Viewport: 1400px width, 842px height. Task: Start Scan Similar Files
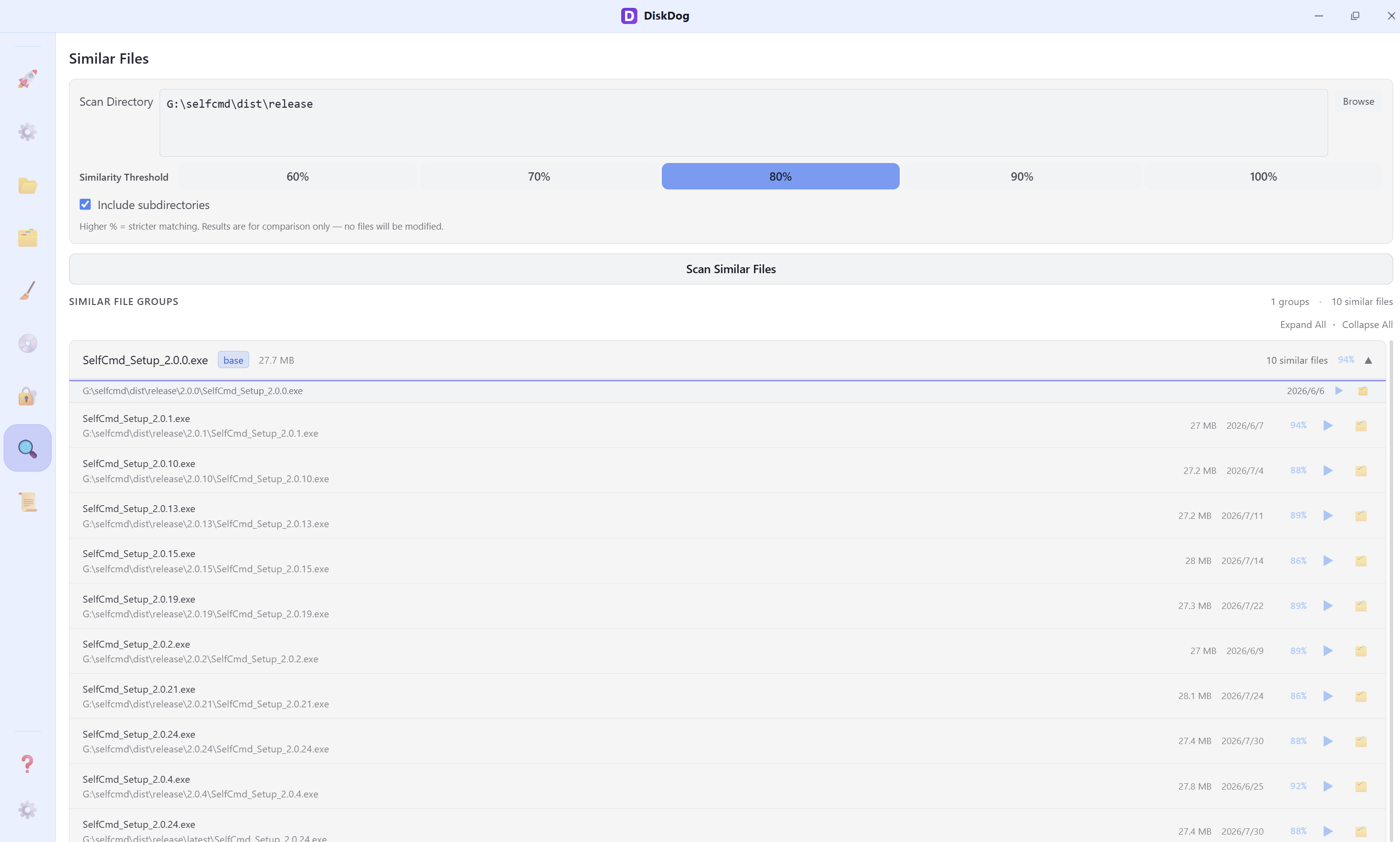(731, 269)
